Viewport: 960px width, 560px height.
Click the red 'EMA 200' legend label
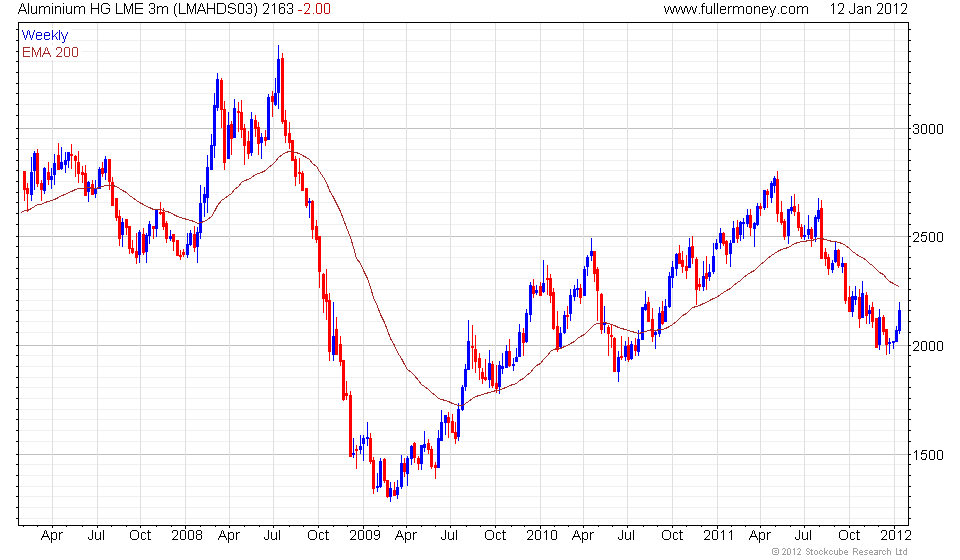point(50,53)
